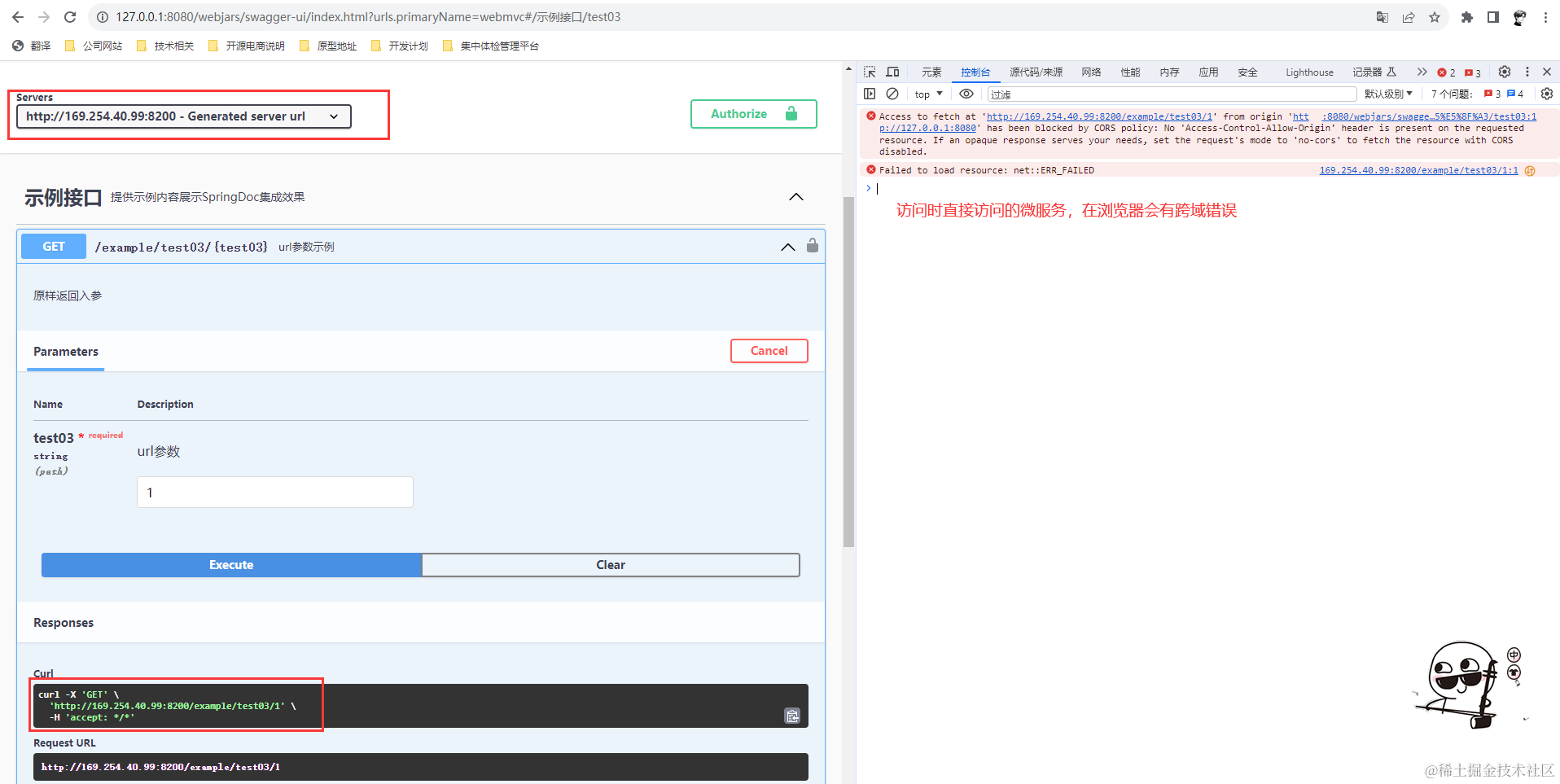Switch to DevTools 源代码/来源 tab

[x=1036, y=72]
